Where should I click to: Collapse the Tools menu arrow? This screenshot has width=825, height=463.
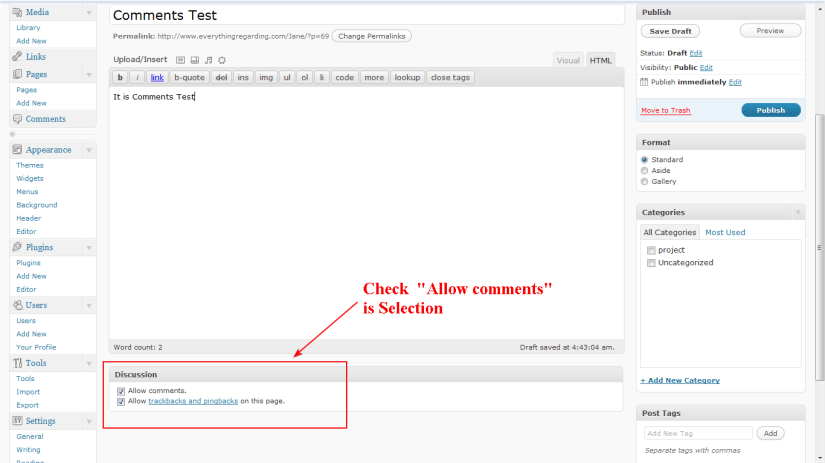[89, 364]
